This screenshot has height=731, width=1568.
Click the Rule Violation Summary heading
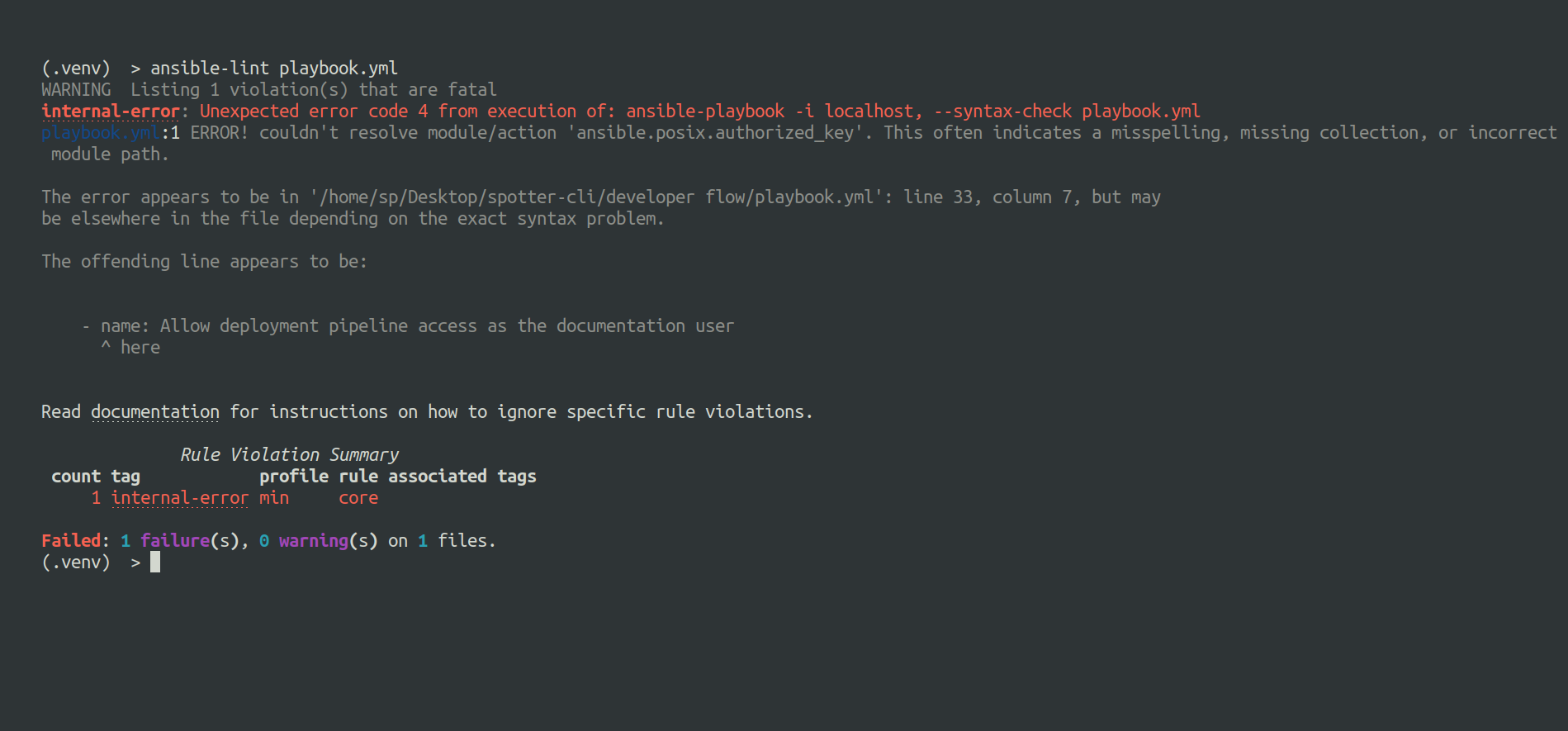289,455
